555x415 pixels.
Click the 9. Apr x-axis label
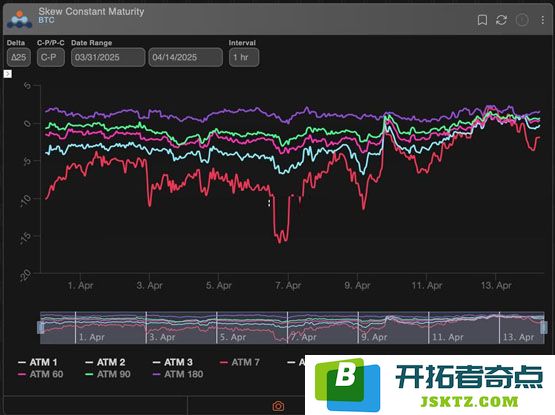coord(357,285)
